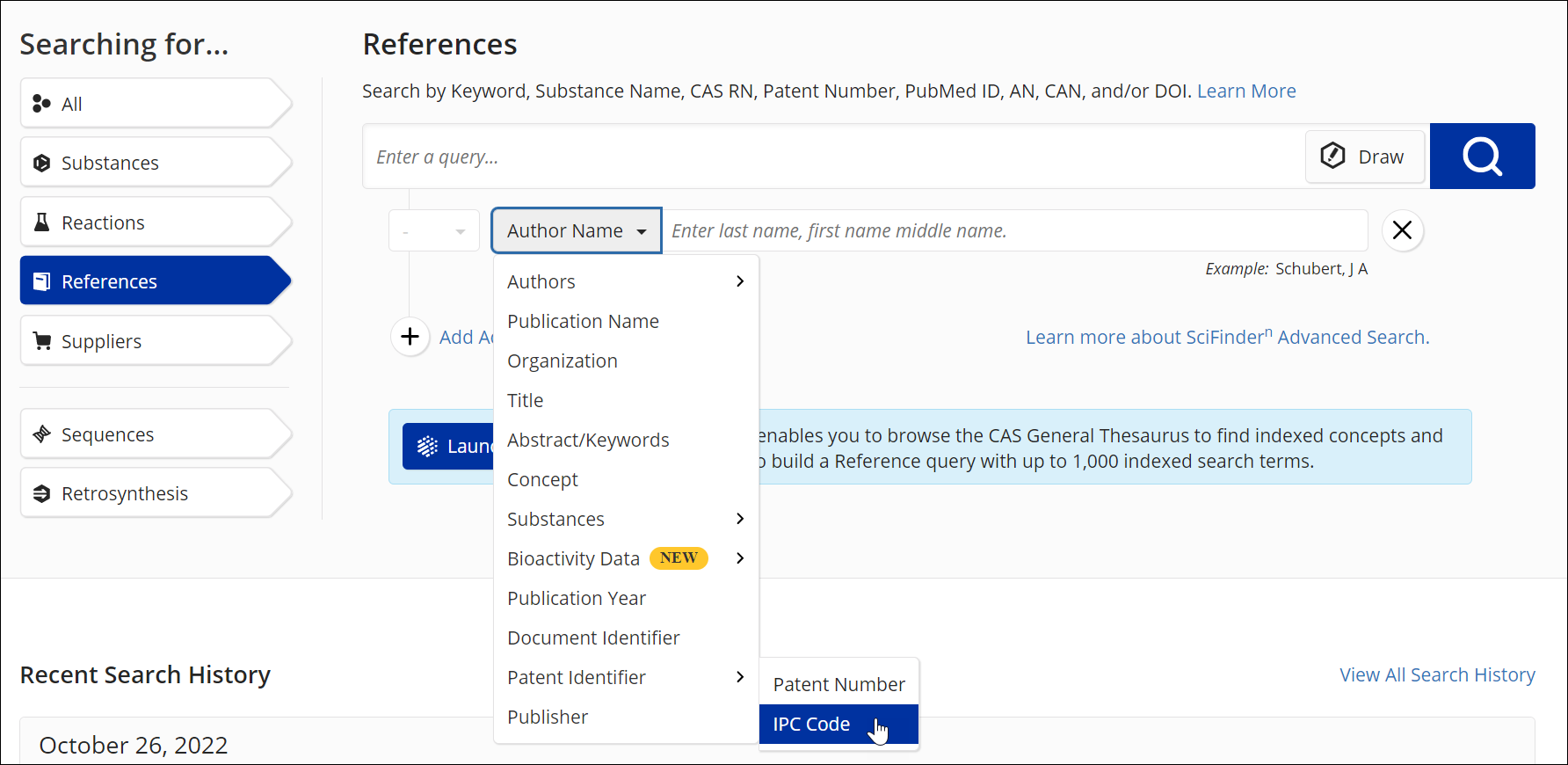Click the Launch thesaurus button
Image resolution: width=1568 pixels, height=765 pixels.
tap(448, 446)
